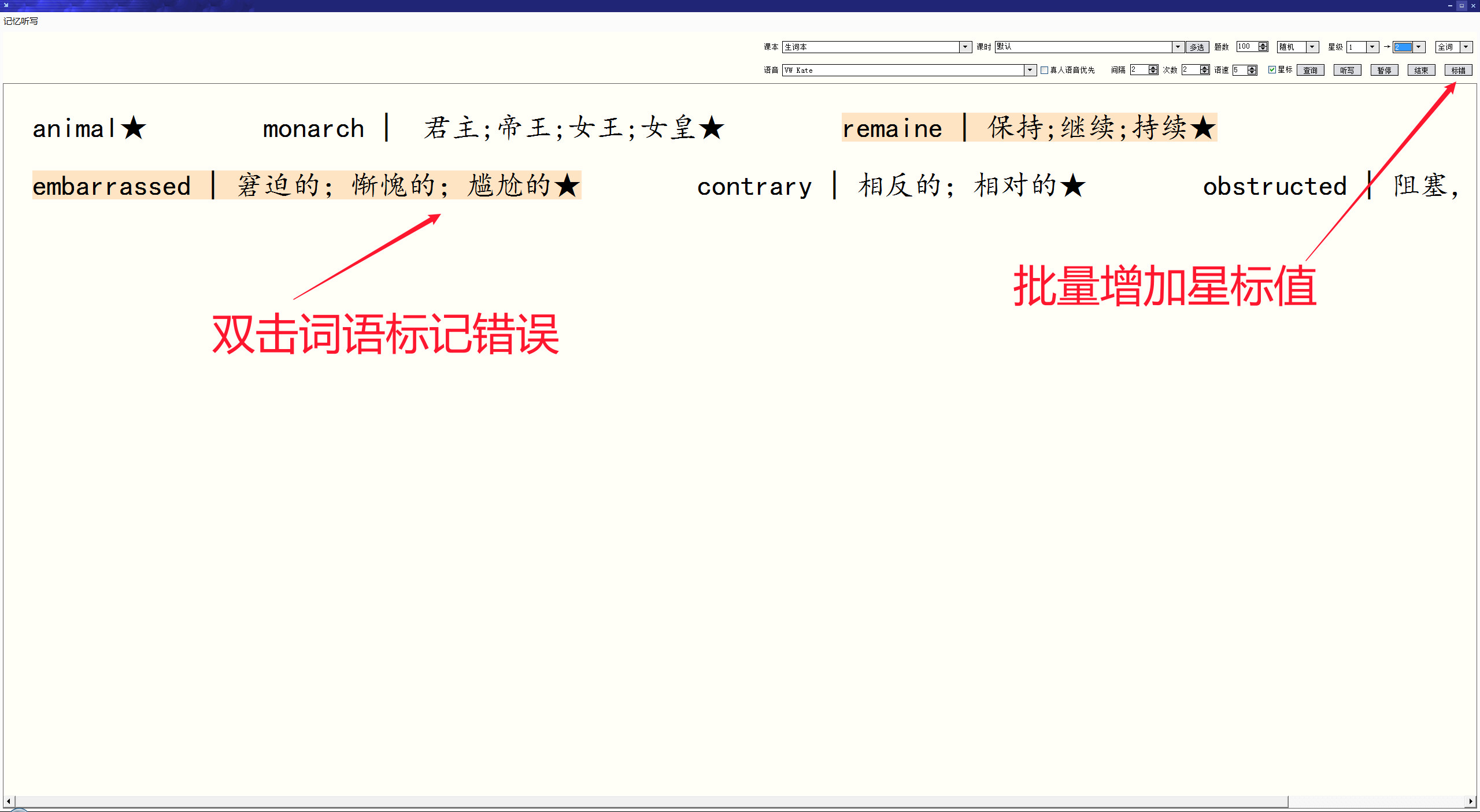1480x812 pixels.
Task: Click the 语速 speech speed spinner arrows
Action: click(1252, 70)
